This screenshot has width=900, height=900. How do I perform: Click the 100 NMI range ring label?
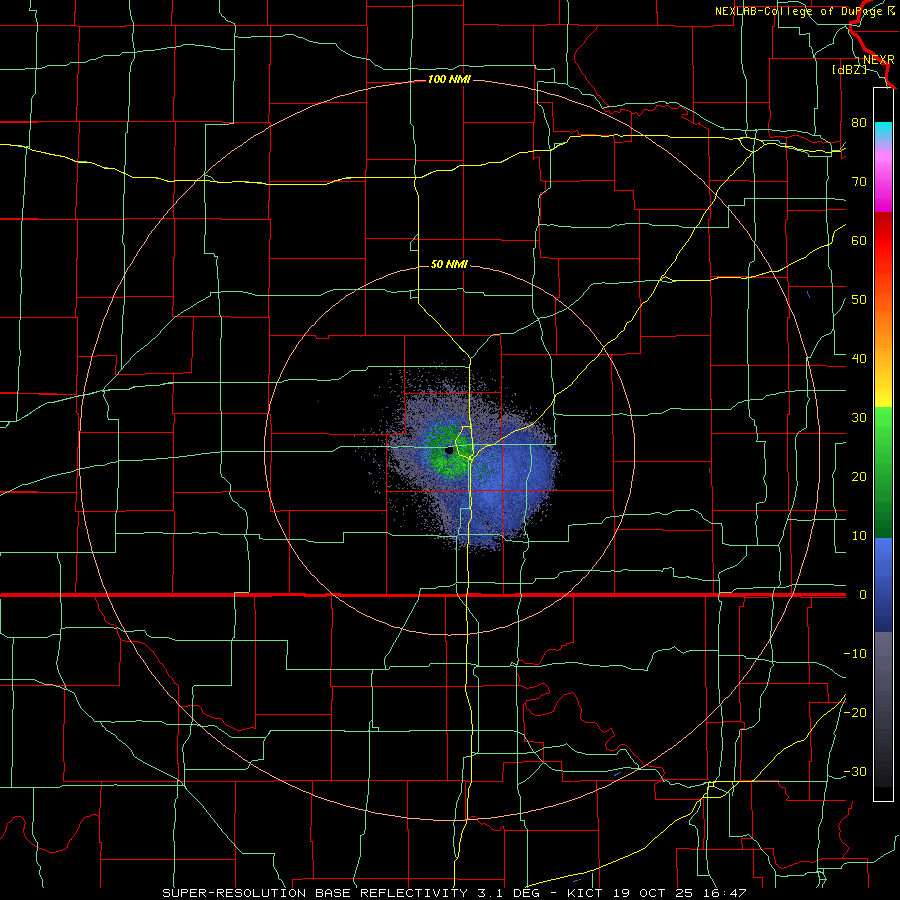point(449,79)
